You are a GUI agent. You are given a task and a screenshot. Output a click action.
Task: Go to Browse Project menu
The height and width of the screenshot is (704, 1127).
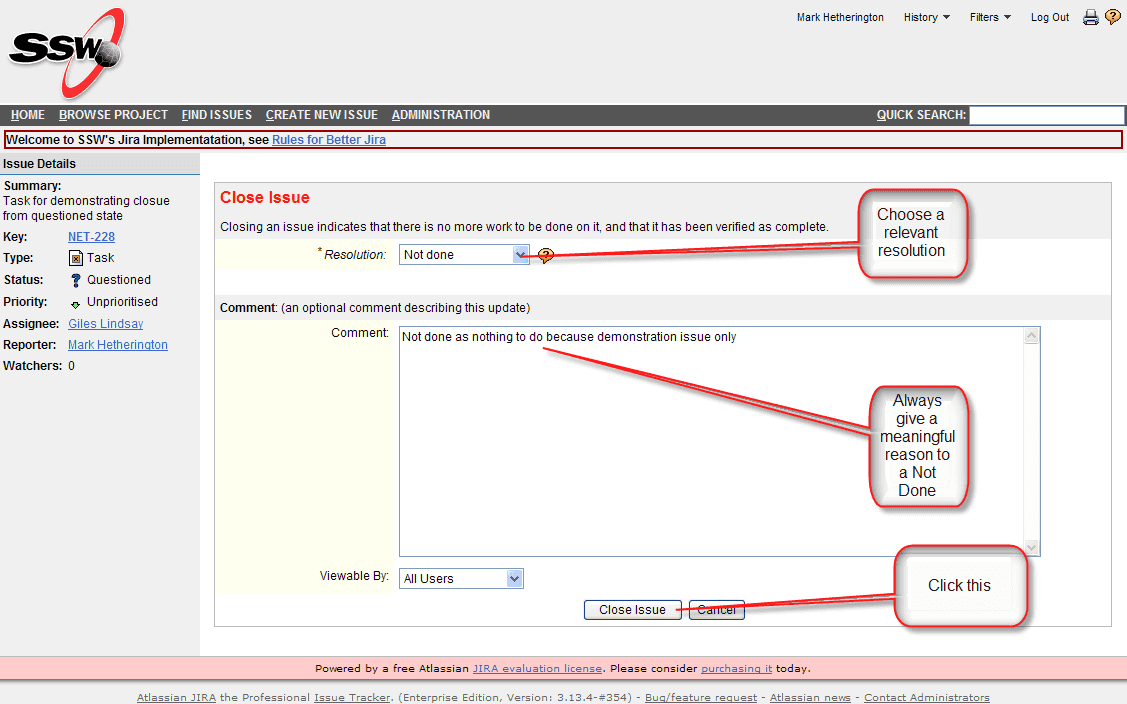(x=113, y=115)
